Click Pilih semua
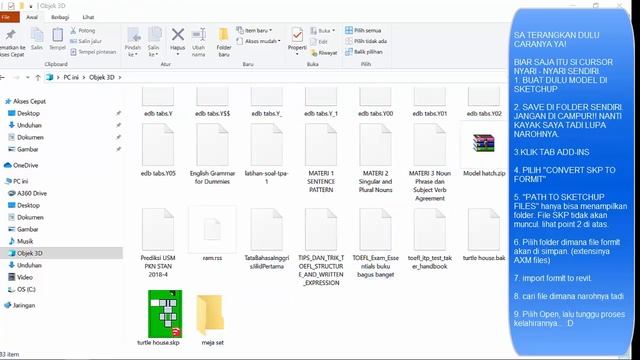 coord(363,31)
